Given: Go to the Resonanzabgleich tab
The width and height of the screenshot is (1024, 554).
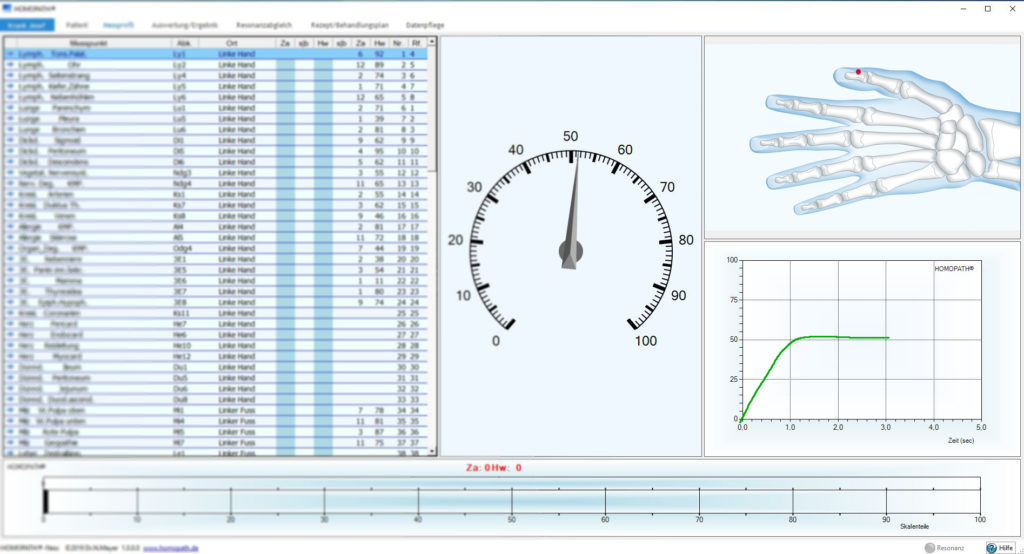Looking at the screenshot, I should pyautogui.click(x=264, y=25).
